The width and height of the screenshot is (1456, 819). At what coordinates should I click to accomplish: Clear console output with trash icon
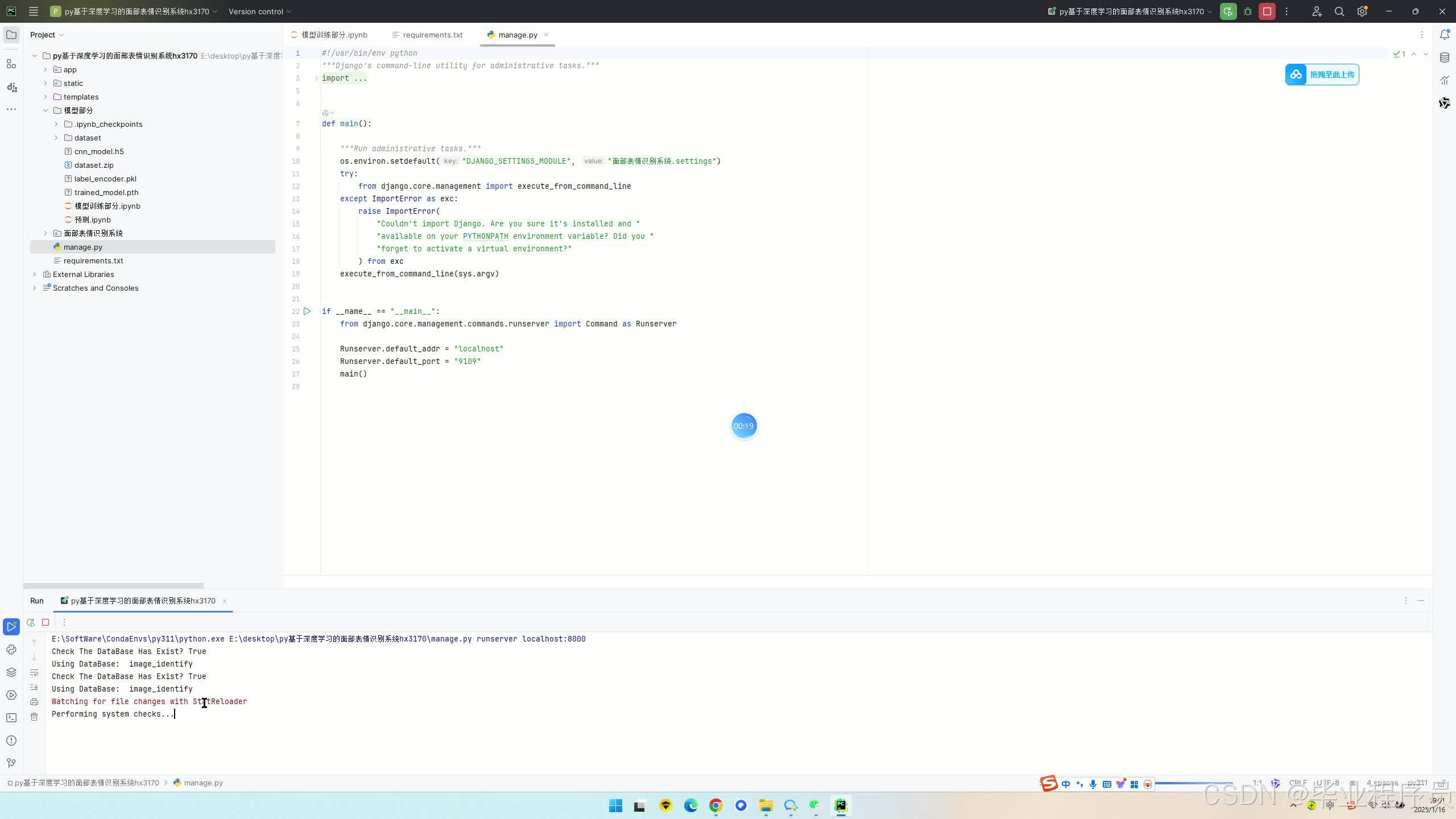pyautogui.click(x=34, y=717)
